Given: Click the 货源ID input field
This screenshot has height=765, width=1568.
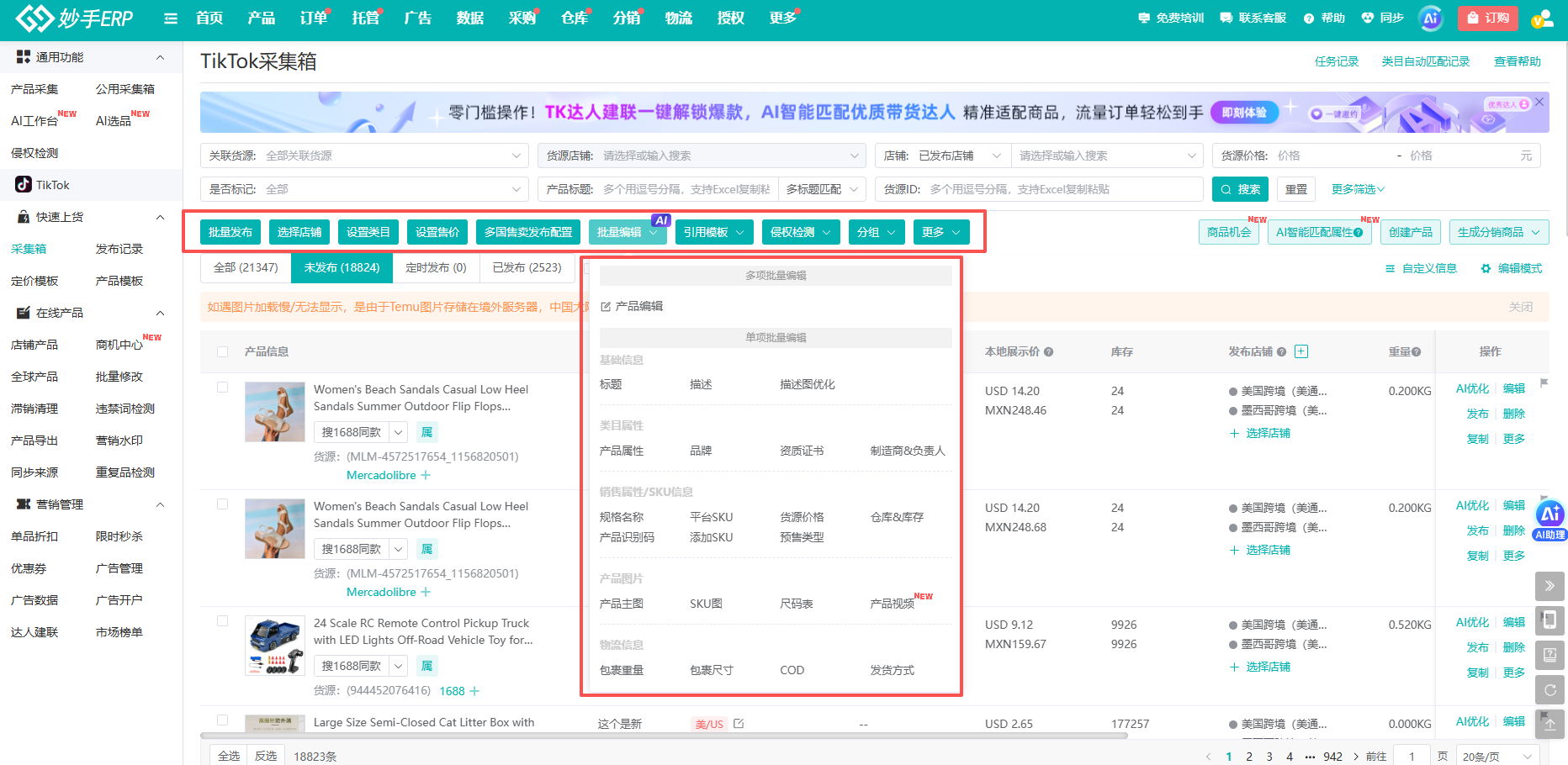Looking at the screenshot, I should [1039, 189].
